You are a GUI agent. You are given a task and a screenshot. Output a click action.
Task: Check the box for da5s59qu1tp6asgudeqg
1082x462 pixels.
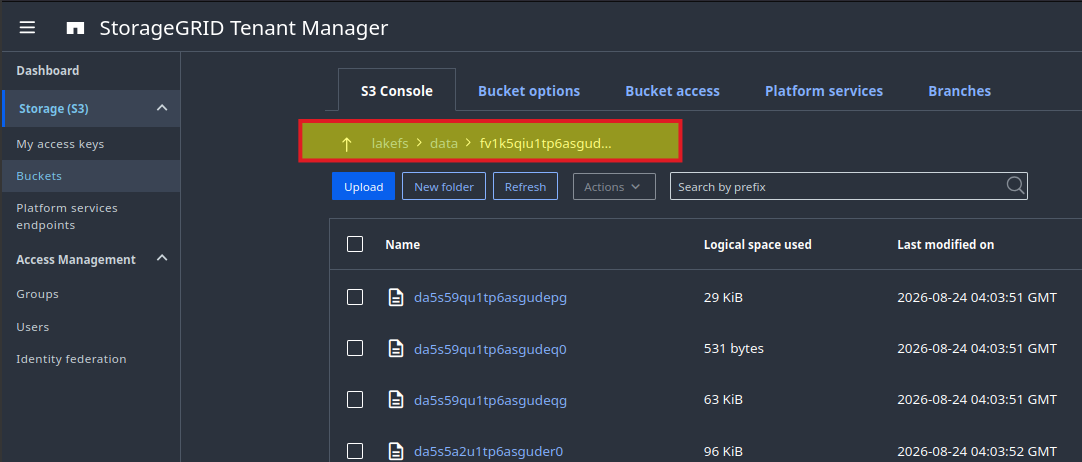[355, 399]
